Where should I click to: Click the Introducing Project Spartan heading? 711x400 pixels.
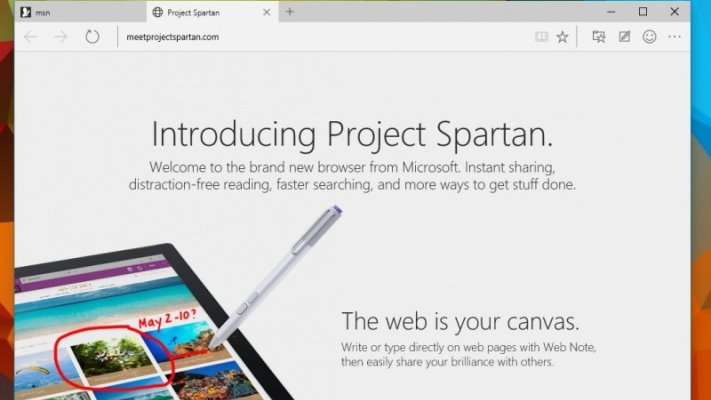[x=352, y=135]
